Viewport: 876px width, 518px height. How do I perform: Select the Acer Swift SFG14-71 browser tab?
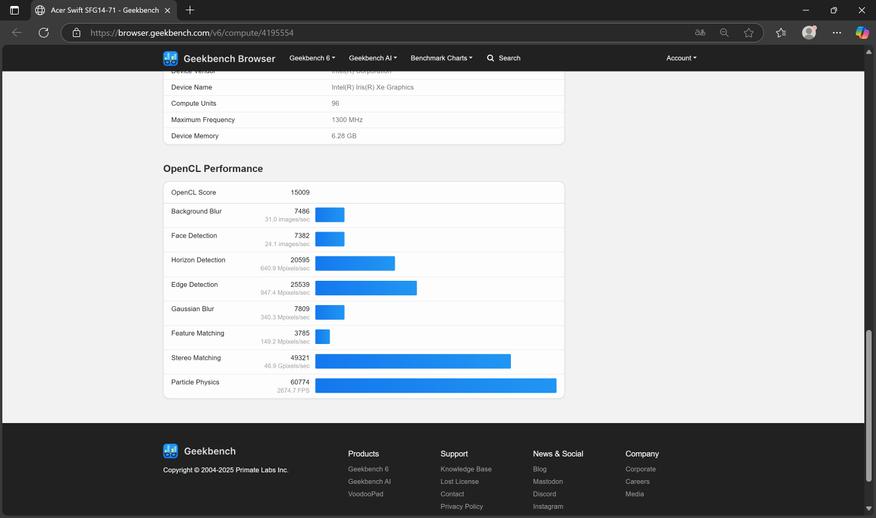tap(100, 10)
